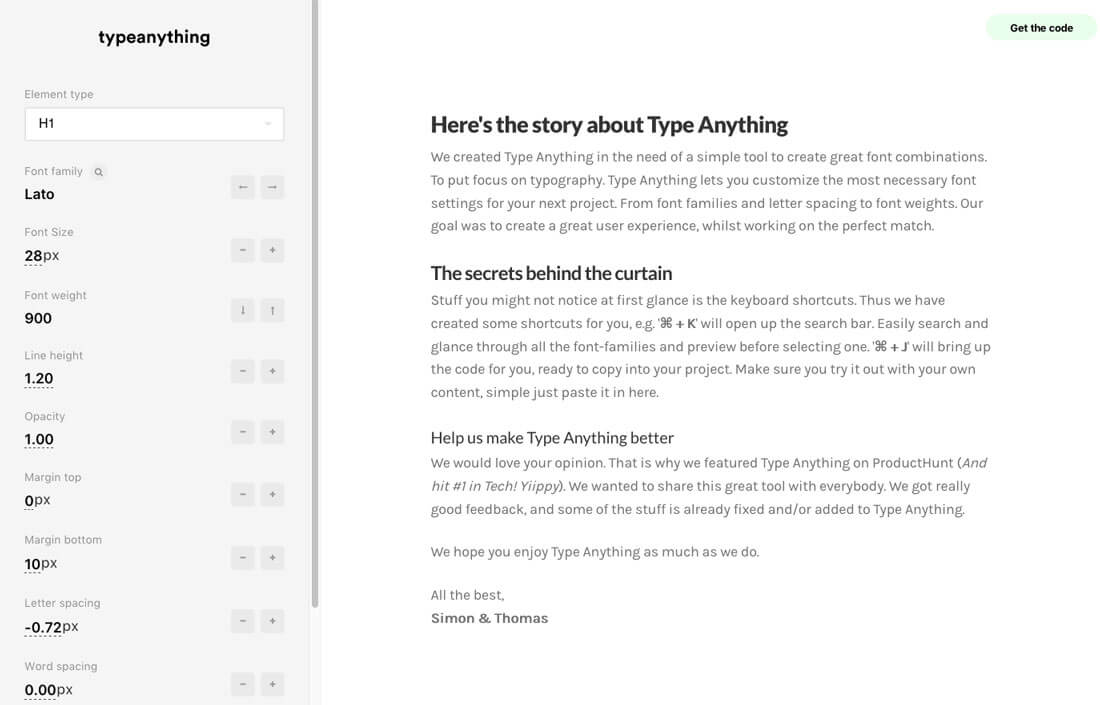Increase line height with plus button
1100x705 pixels.
271,371
